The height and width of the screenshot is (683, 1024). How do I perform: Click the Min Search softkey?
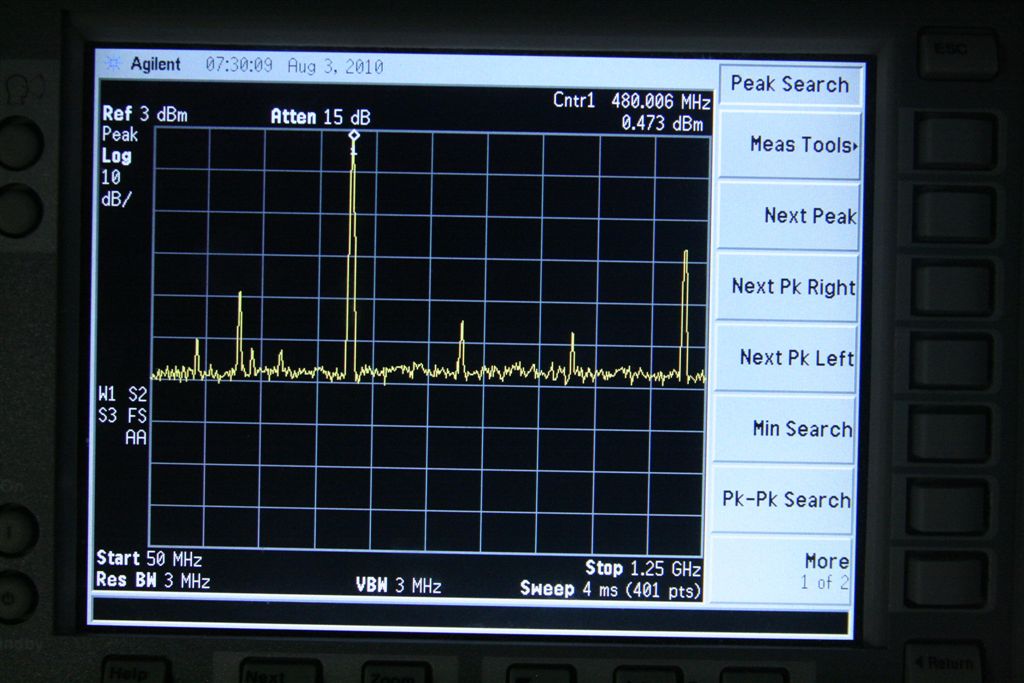pyautogui.click(x=788, y=429)
